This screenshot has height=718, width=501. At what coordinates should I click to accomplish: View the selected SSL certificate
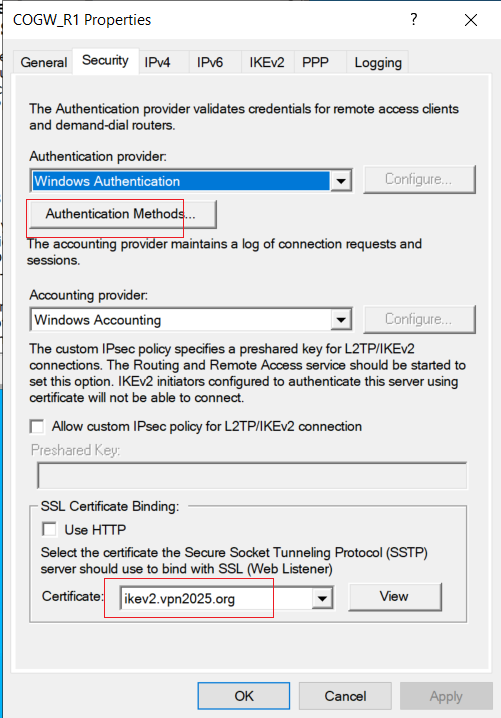point(394,597)
